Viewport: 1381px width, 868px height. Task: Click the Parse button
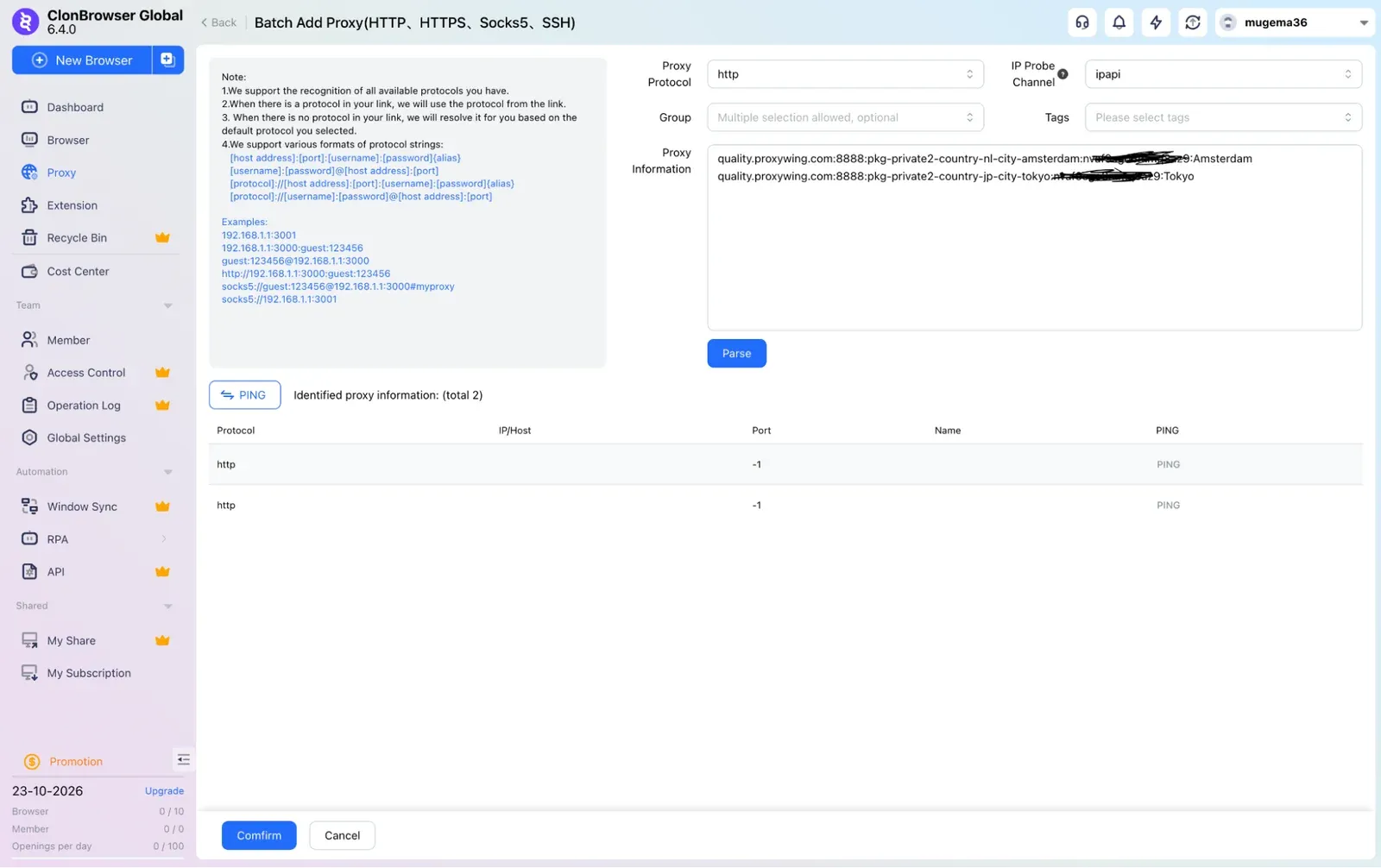coord(736,354)
